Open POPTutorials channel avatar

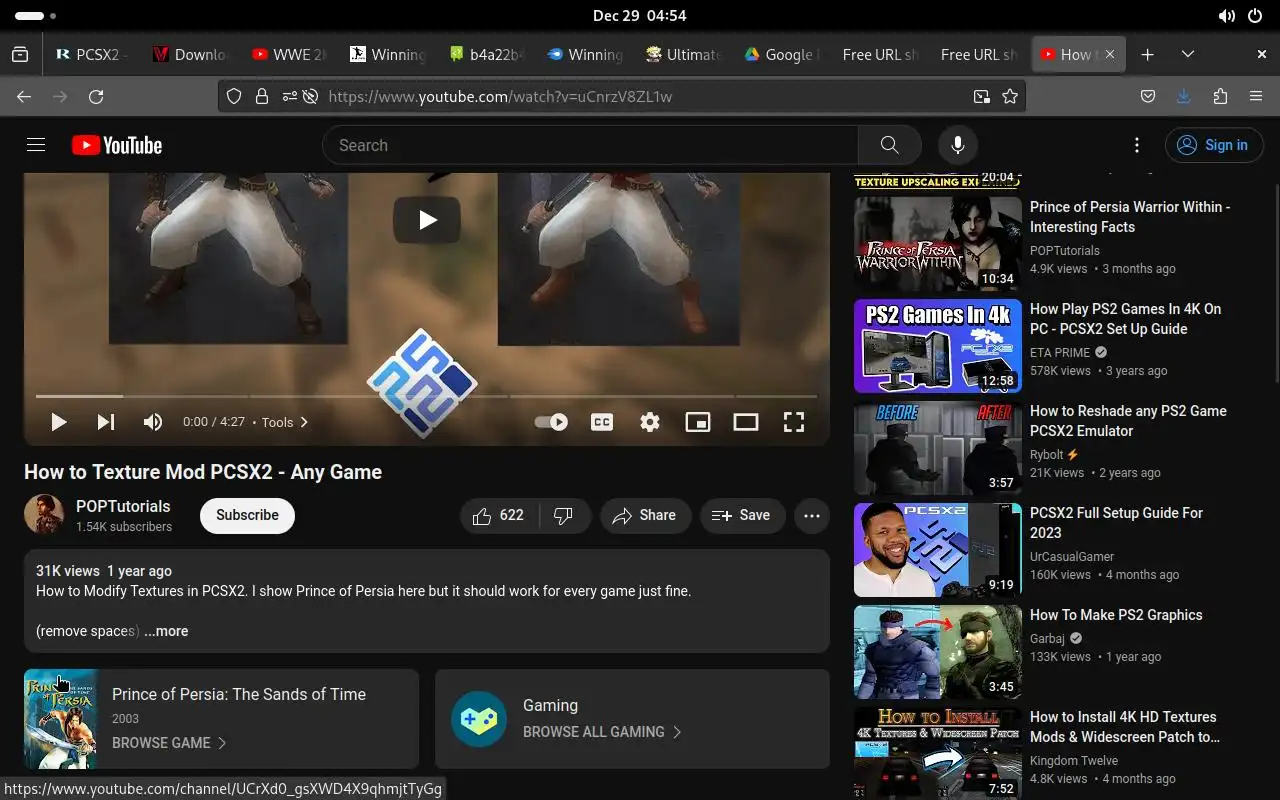pyautogui.click(x=44, y=514)
